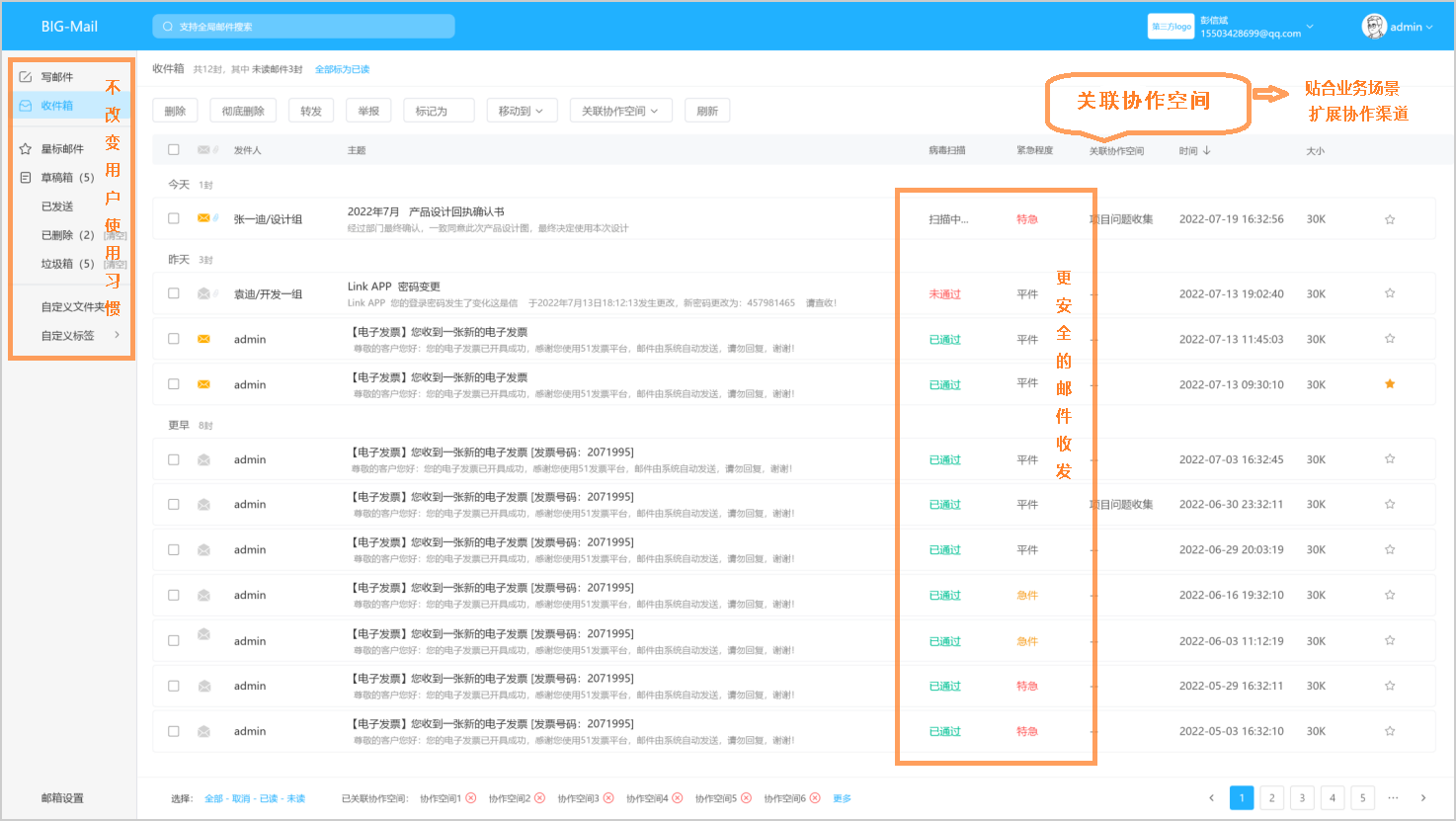This screenshot has height=821, width=1456.
Task: Expand the 关联协作空间 dropdown button
Action: 620,111
